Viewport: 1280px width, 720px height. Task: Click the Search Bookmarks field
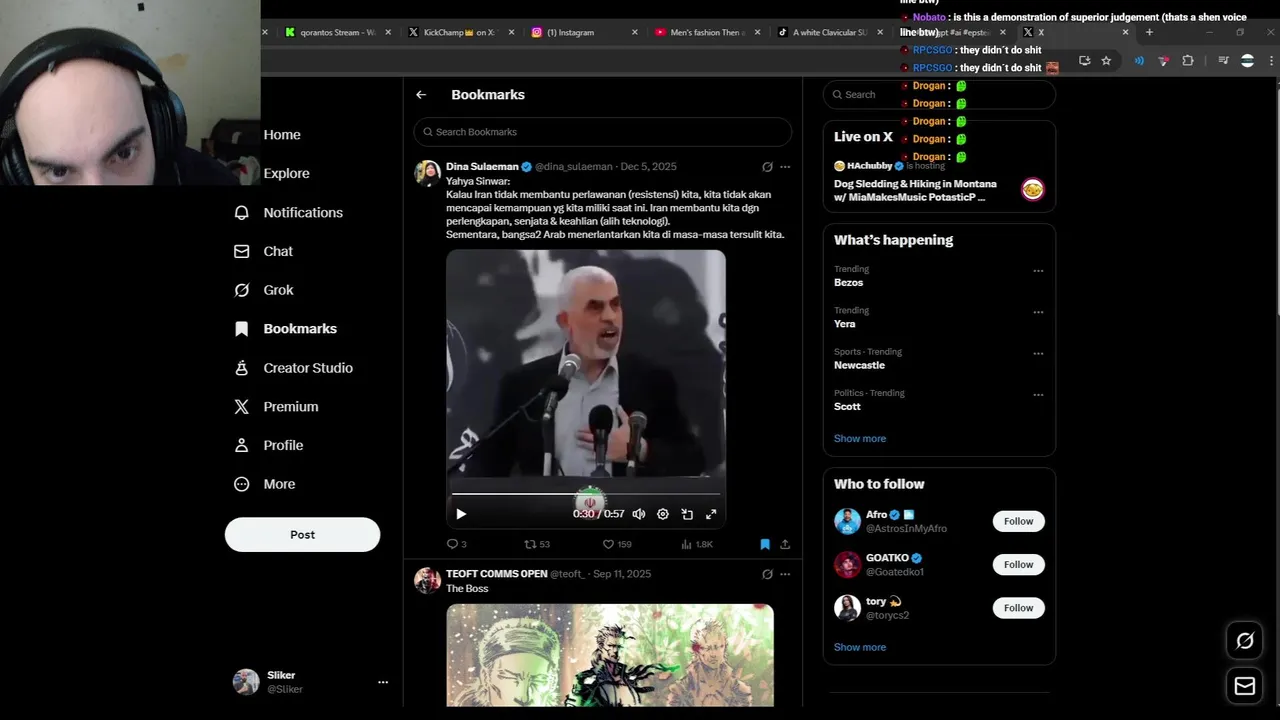tap(603, 132)
